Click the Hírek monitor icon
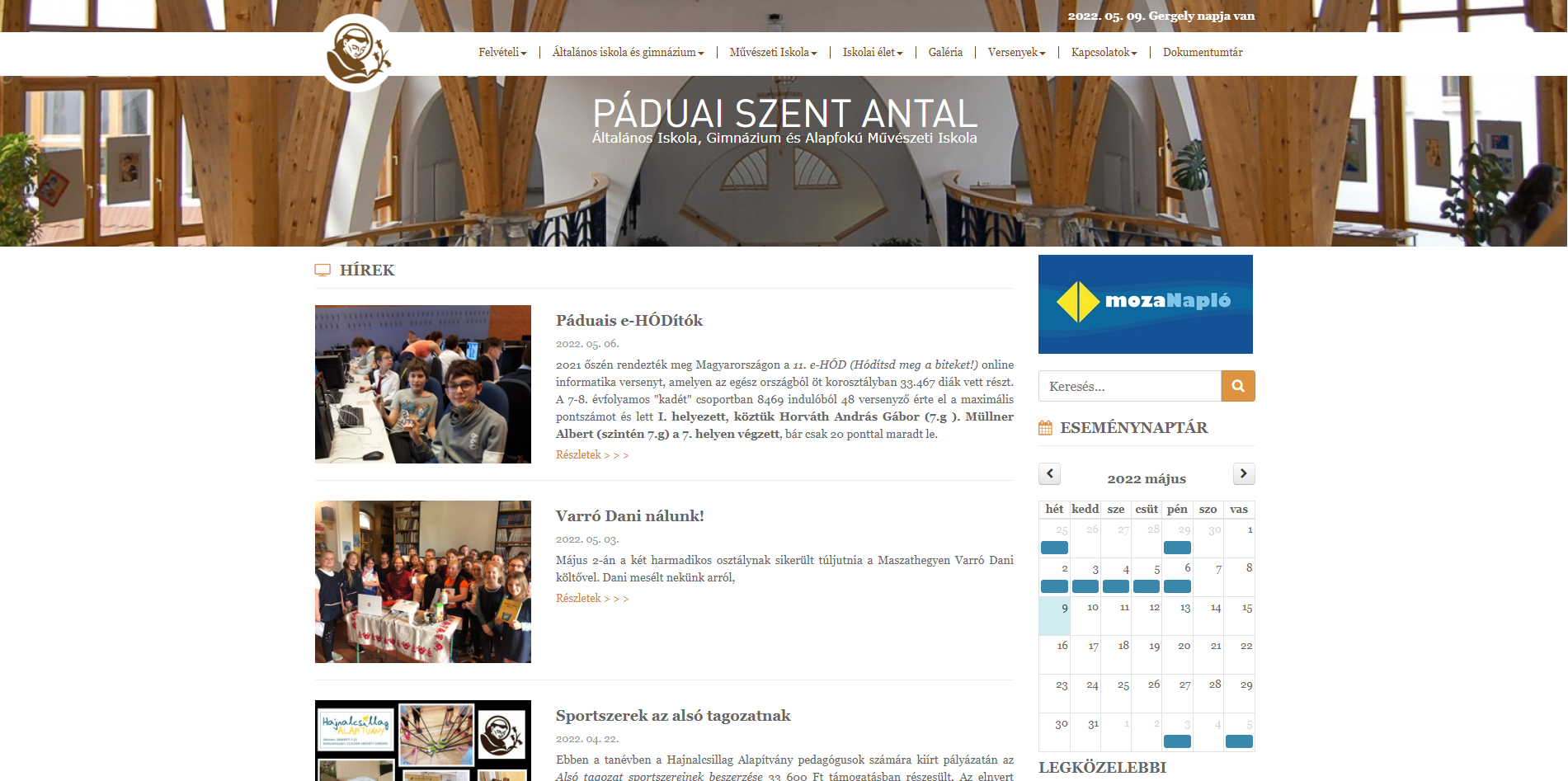 (x=323, y=271)
